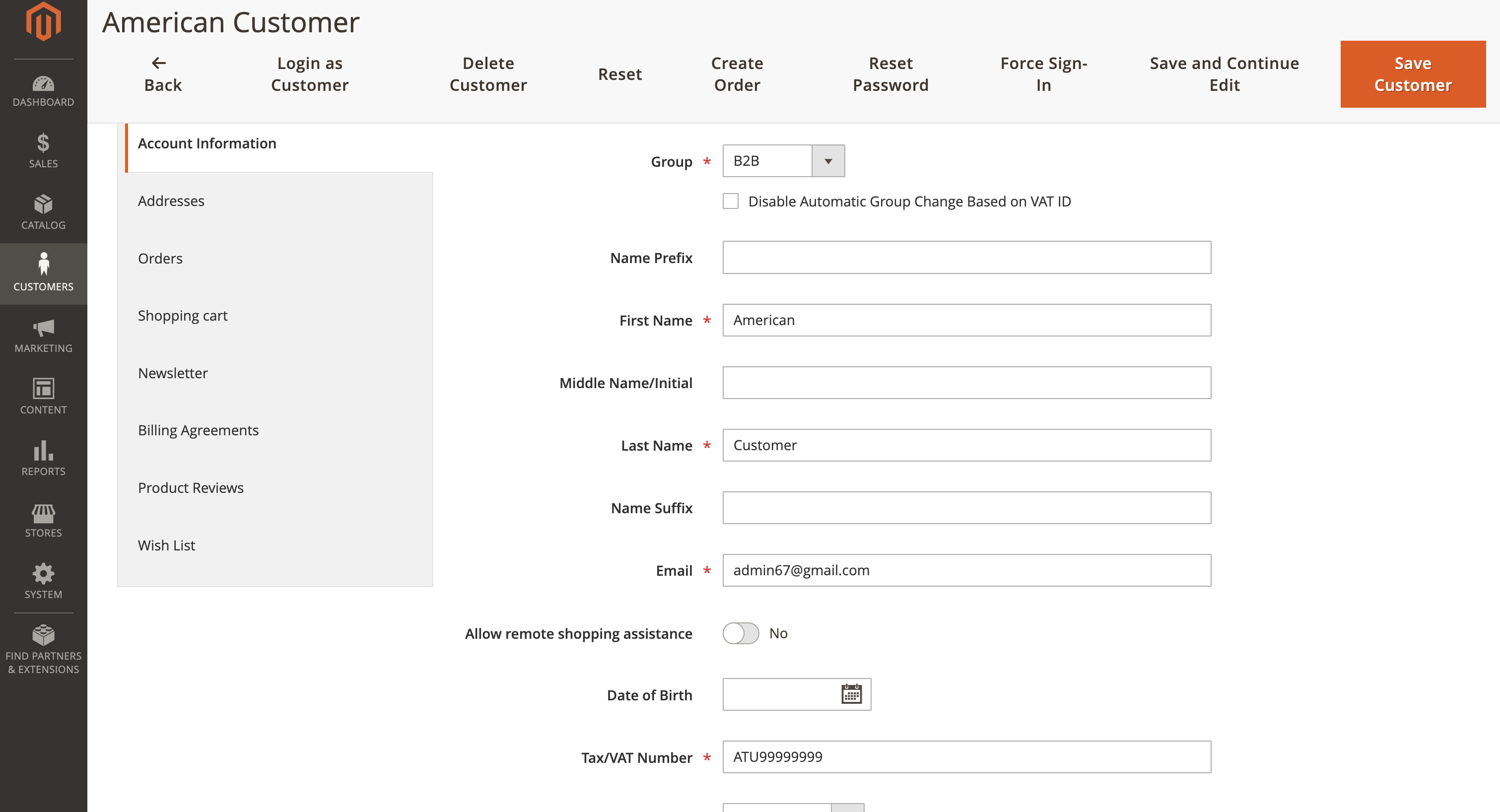Open the Date of Birth calendar picker
This screenshot has width=1500, height=812.
[851, 694]
